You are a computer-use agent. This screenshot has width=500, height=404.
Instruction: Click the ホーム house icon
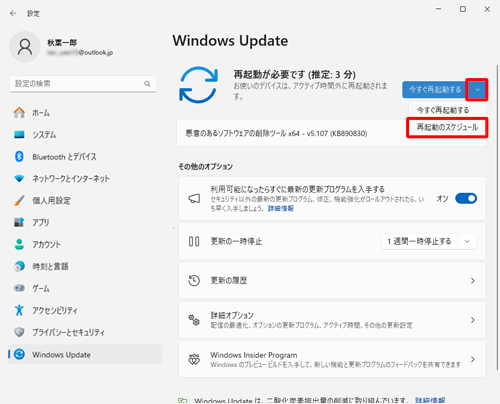click(19, 113)
